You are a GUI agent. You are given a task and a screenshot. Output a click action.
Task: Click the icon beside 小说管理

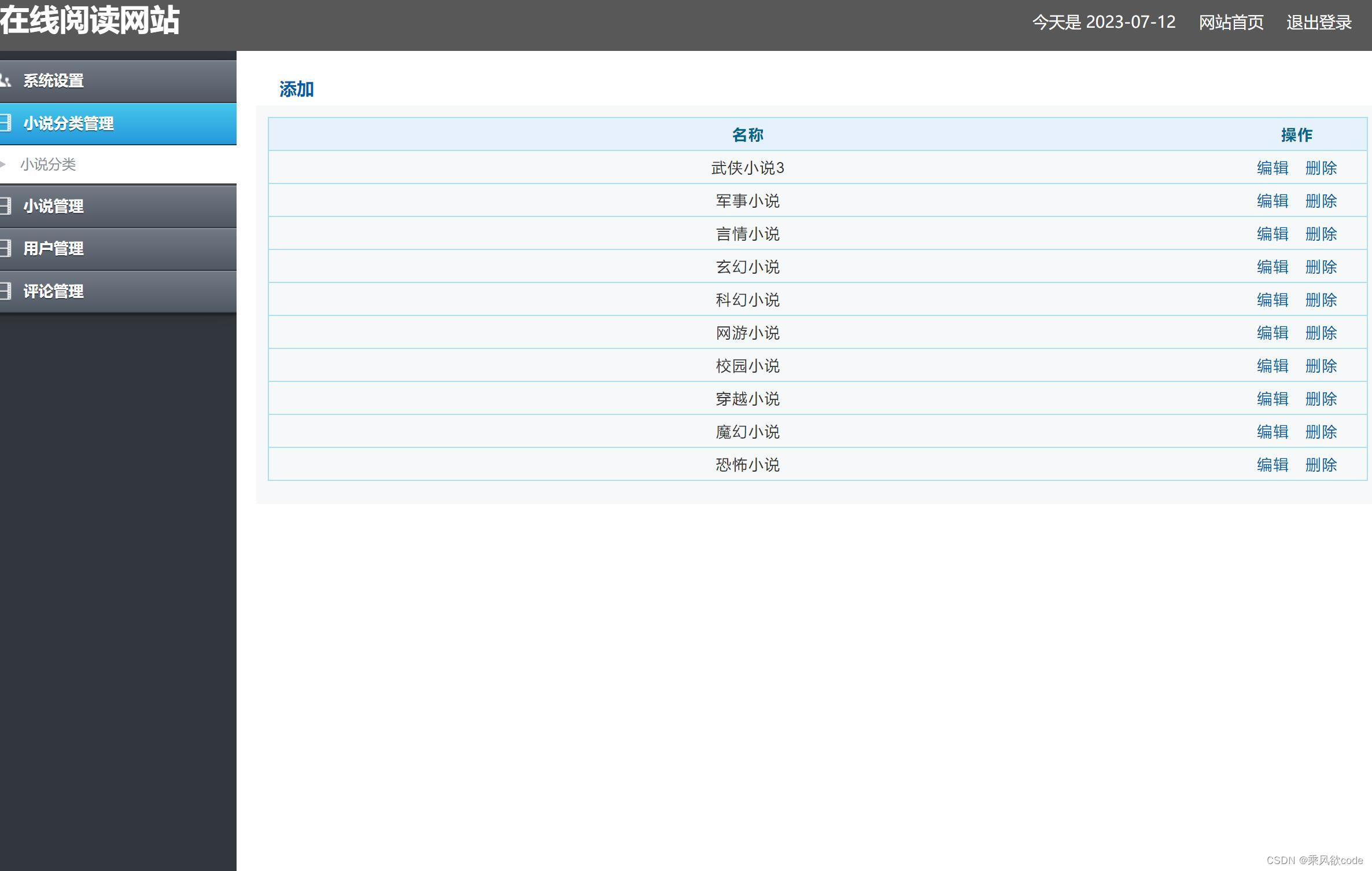click(x=6, y=206)
